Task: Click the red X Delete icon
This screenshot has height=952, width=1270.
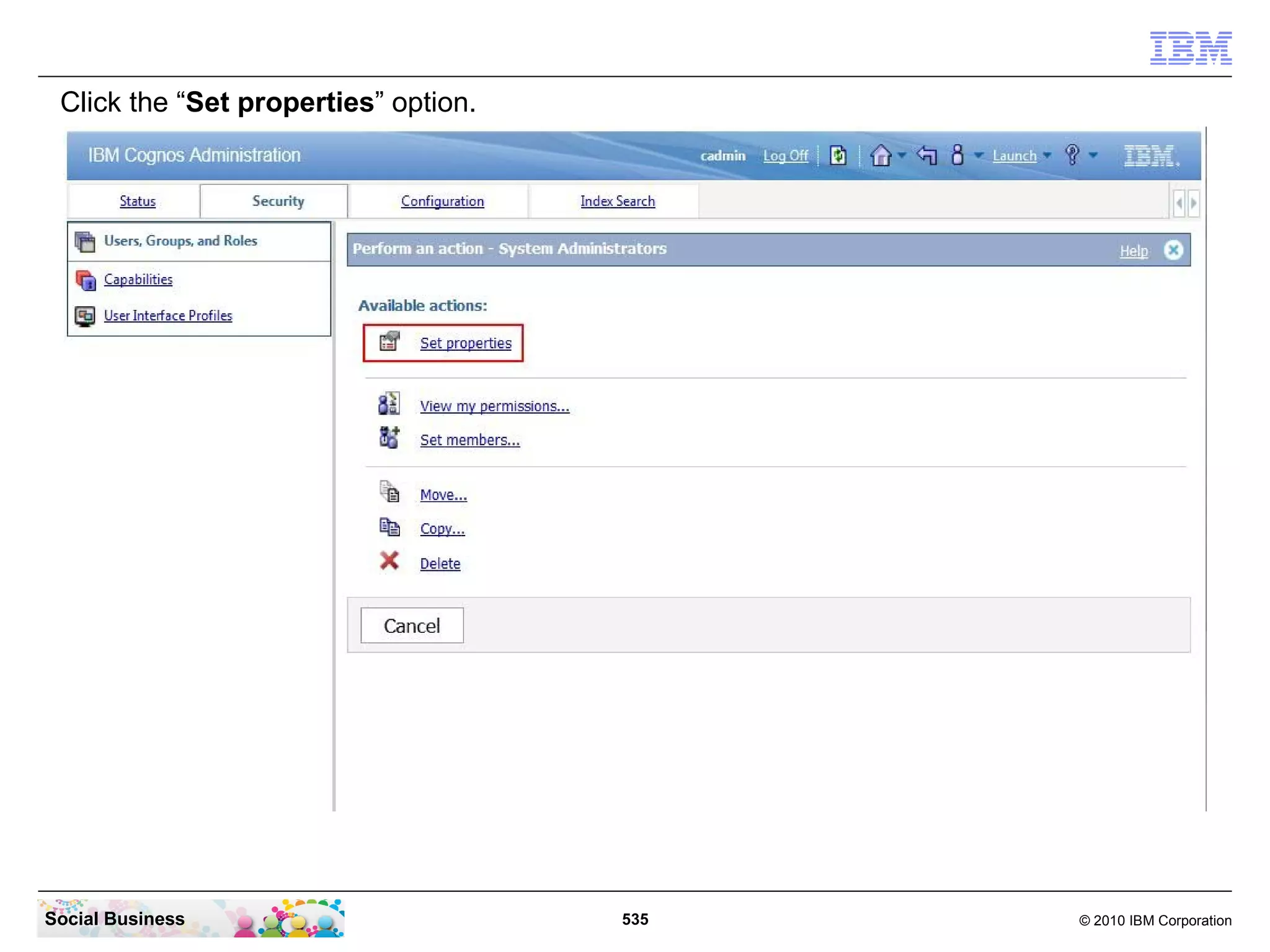Action: 389,561
